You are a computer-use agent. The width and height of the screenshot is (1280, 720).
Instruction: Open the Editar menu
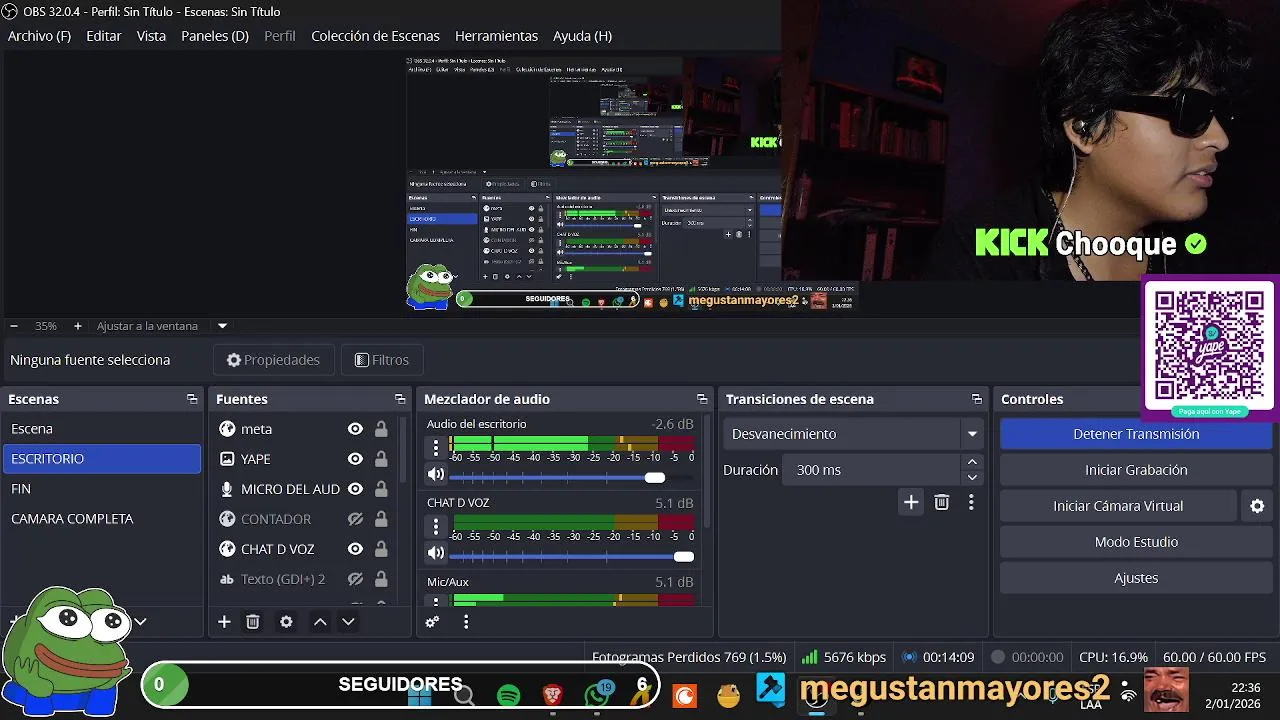pos(104,36)
